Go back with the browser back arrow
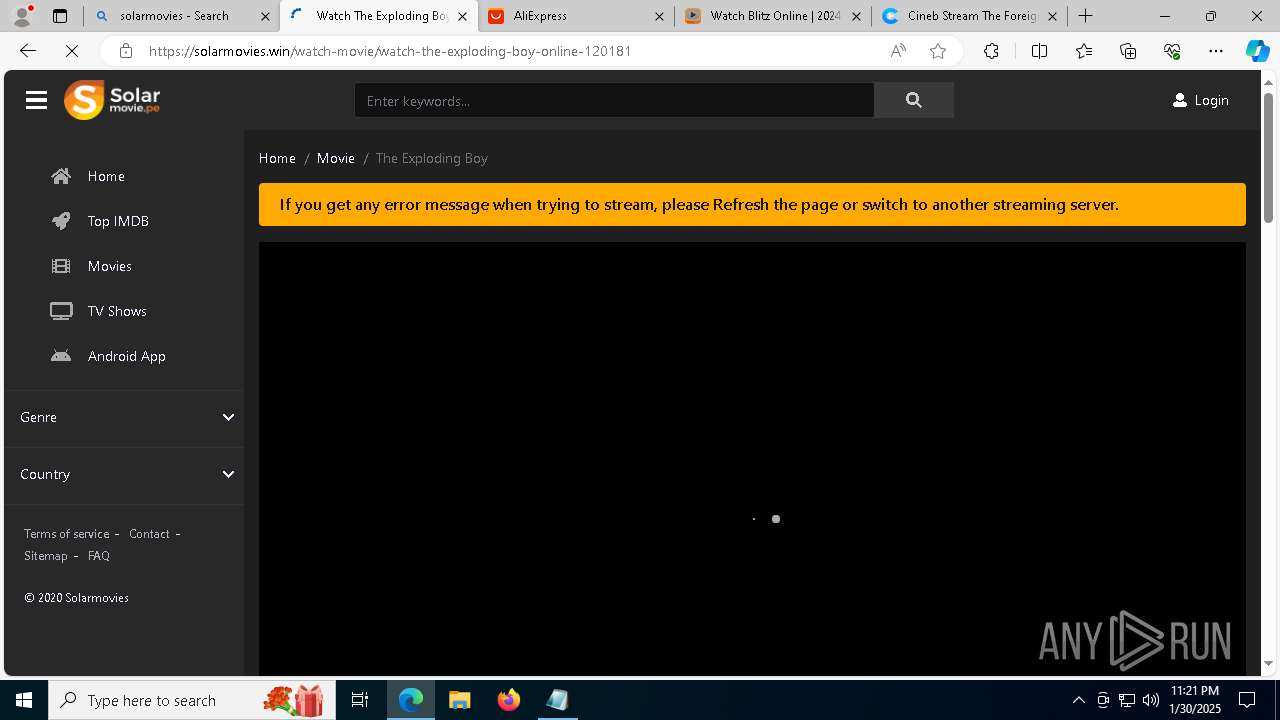Viewport: 1280px width, 720px height. tap(28, 51)
